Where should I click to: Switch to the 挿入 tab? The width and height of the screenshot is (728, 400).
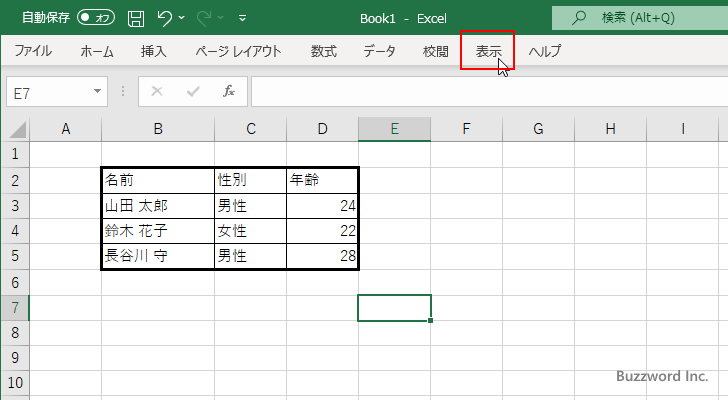(154, 51)
